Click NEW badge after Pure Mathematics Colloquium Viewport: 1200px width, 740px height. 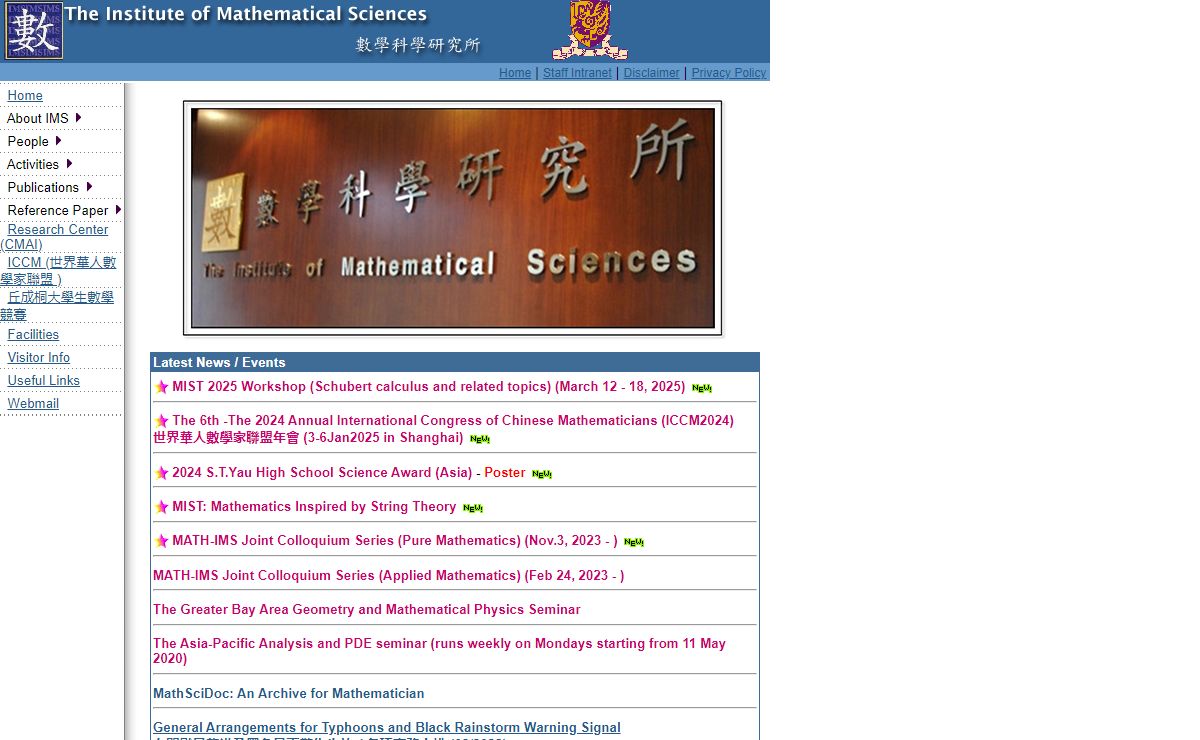(x=634, y=542)
